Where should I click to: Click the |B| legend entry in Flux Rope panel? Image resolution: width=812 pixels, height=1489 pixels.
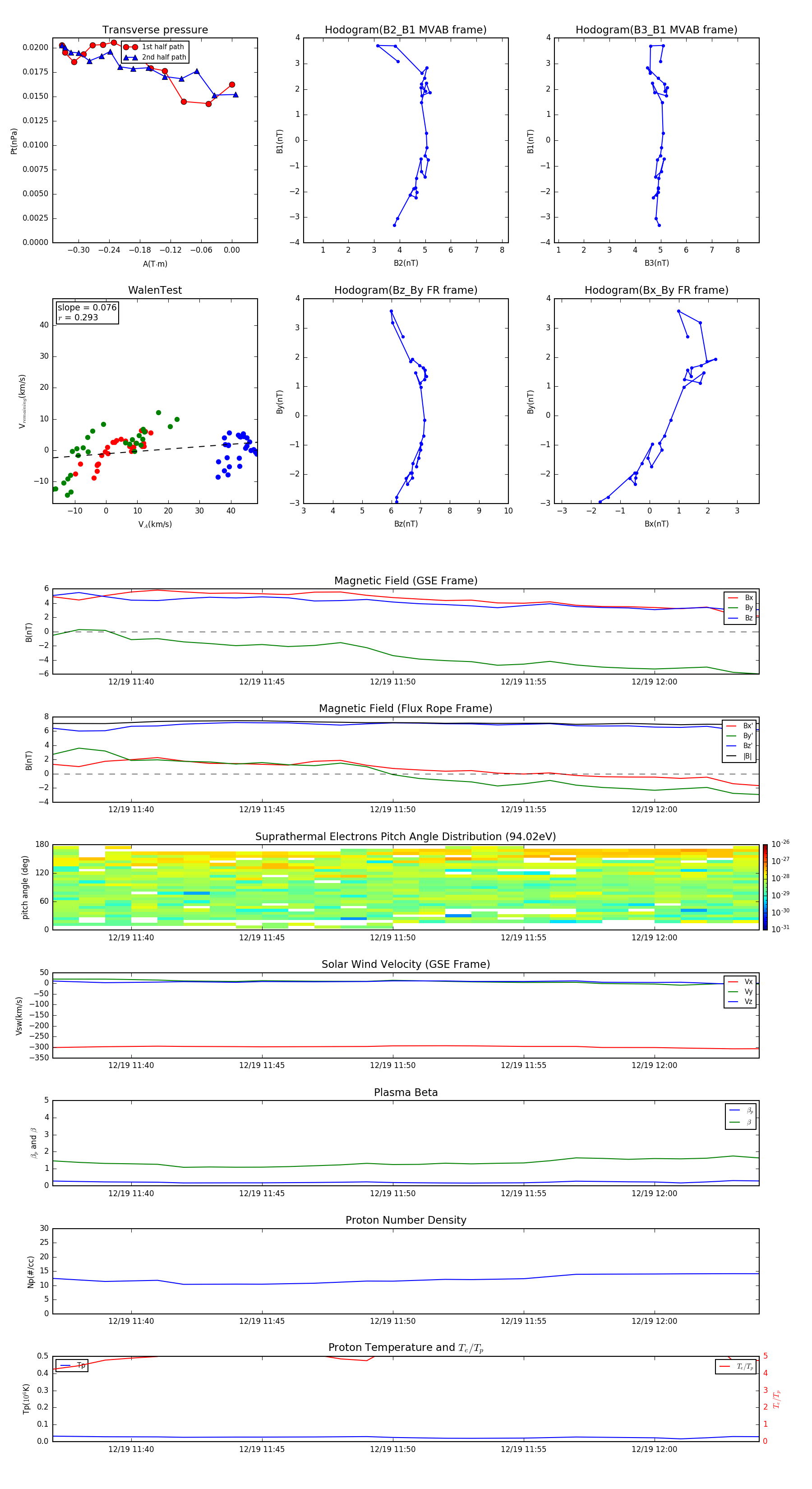740,756
